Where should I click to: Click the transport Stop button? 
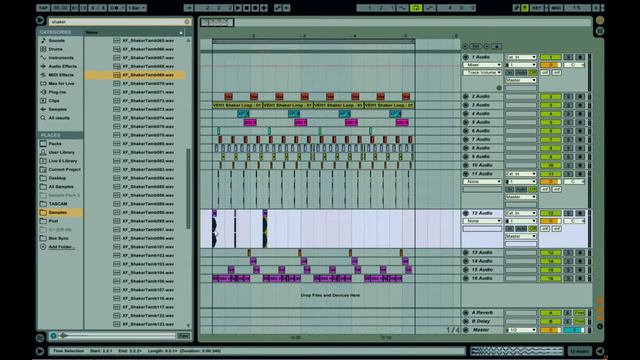[x=247, y=8]
